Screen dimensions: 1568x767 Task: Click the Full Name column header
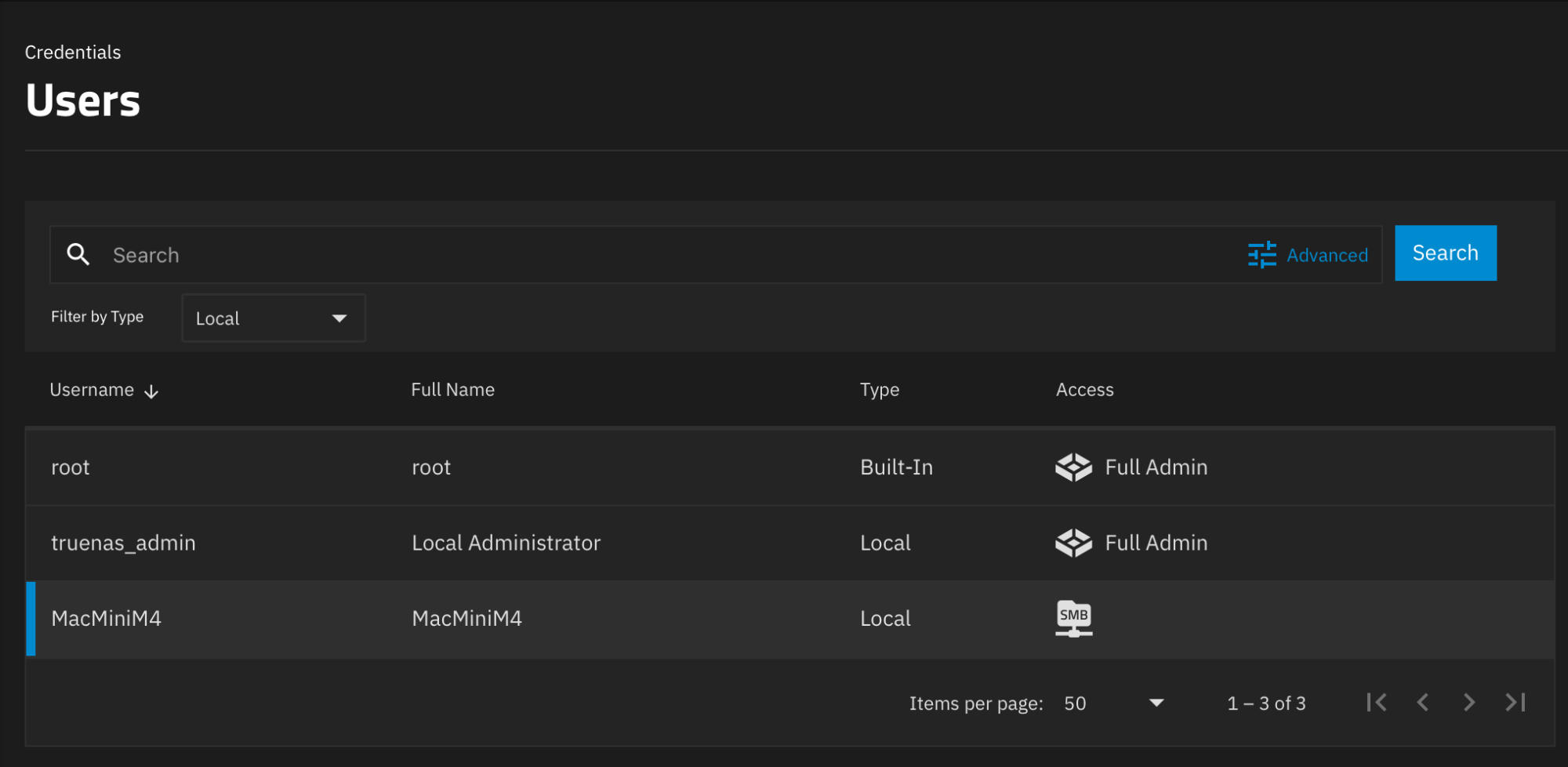[x=452, y=390]
